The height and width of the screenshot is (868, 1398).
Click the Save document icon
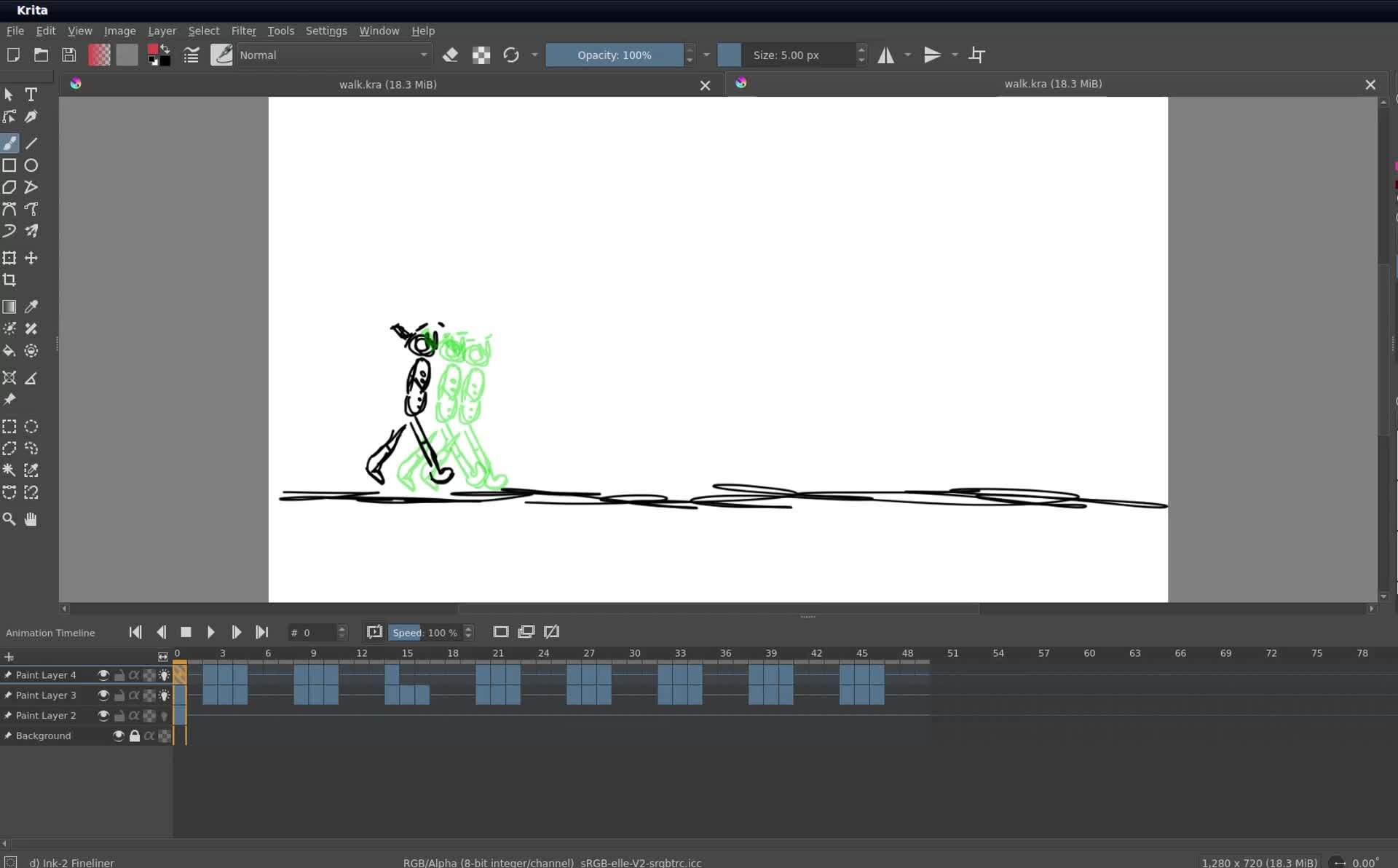click(68, 55)
